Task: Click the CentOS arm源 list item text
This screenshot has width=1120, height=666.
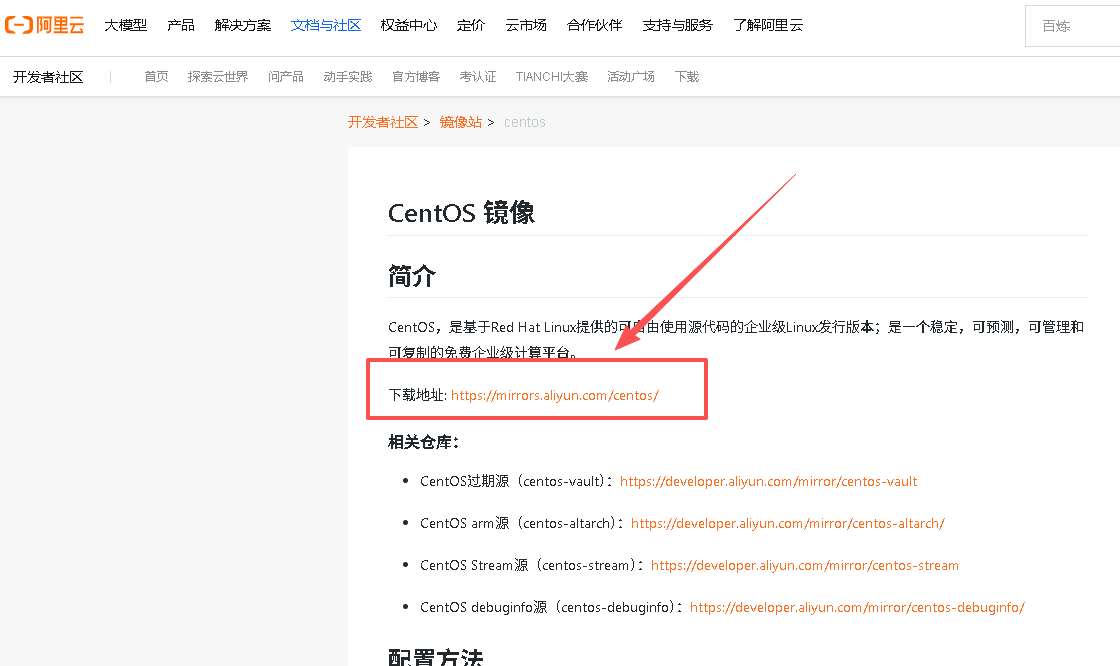Action: tap(522, 523)
